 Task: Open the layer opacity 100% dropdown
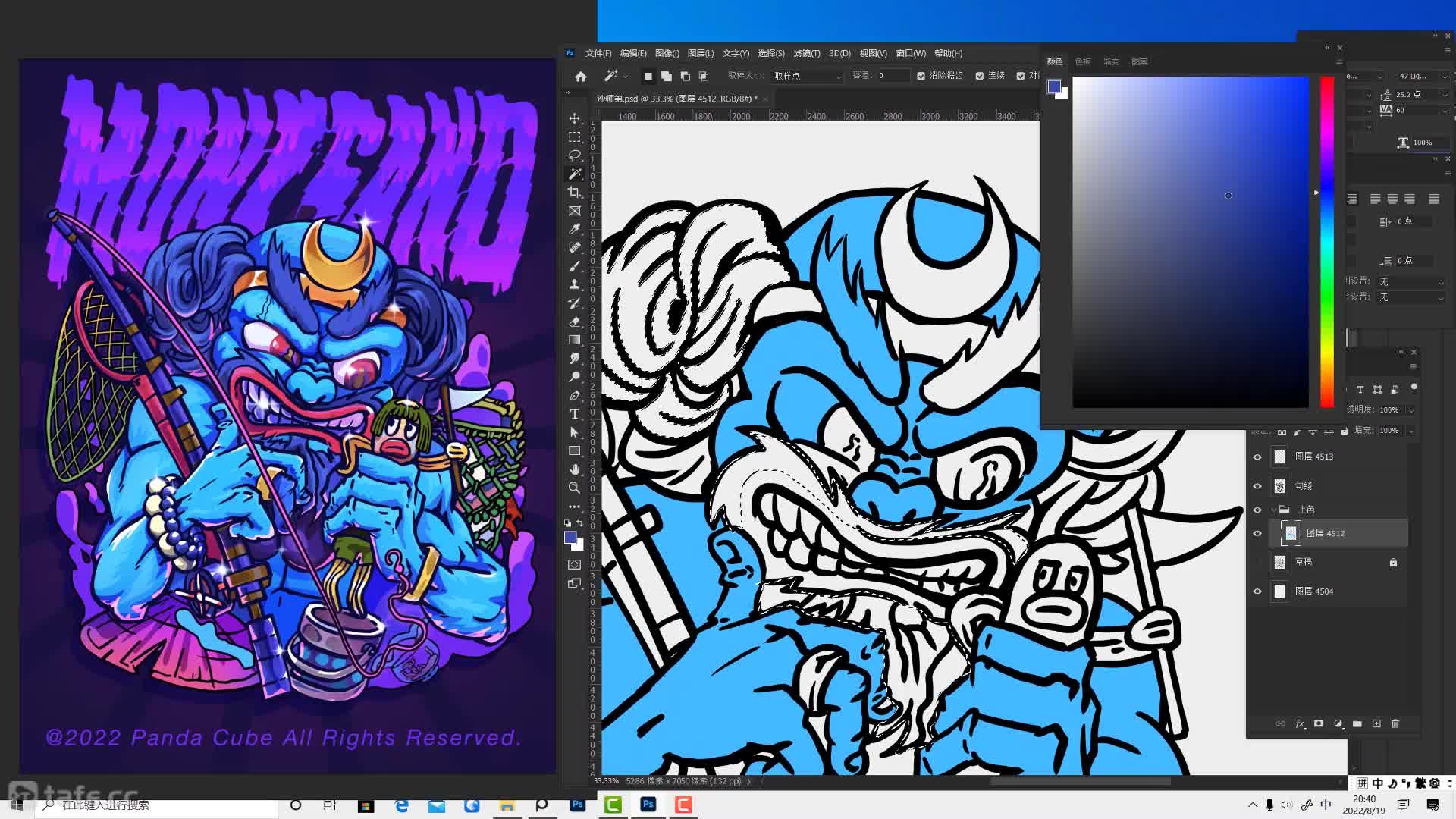point(1410,410)
